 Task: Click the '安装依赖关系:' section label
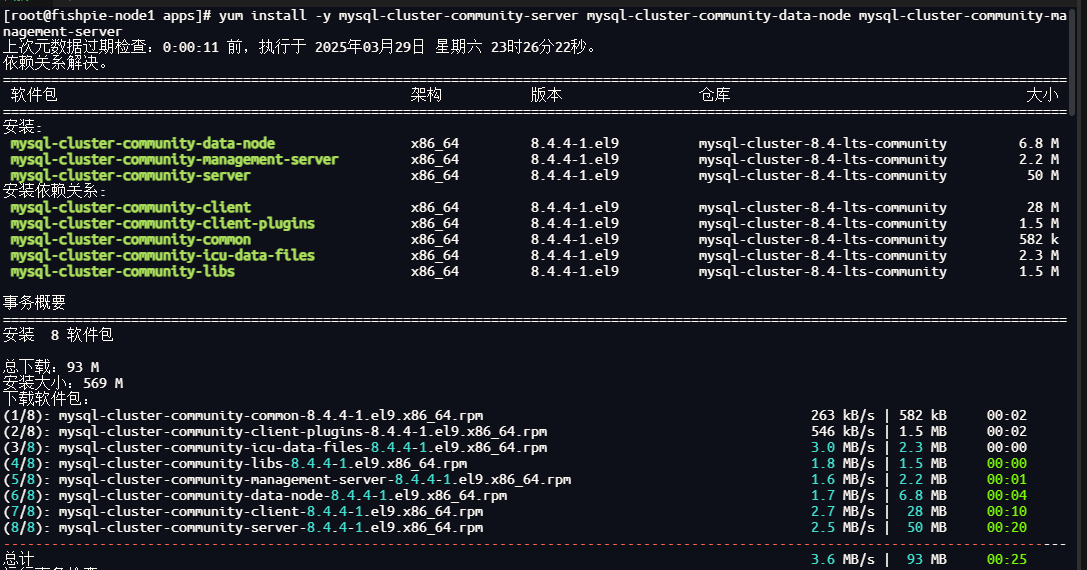point(55,191)
